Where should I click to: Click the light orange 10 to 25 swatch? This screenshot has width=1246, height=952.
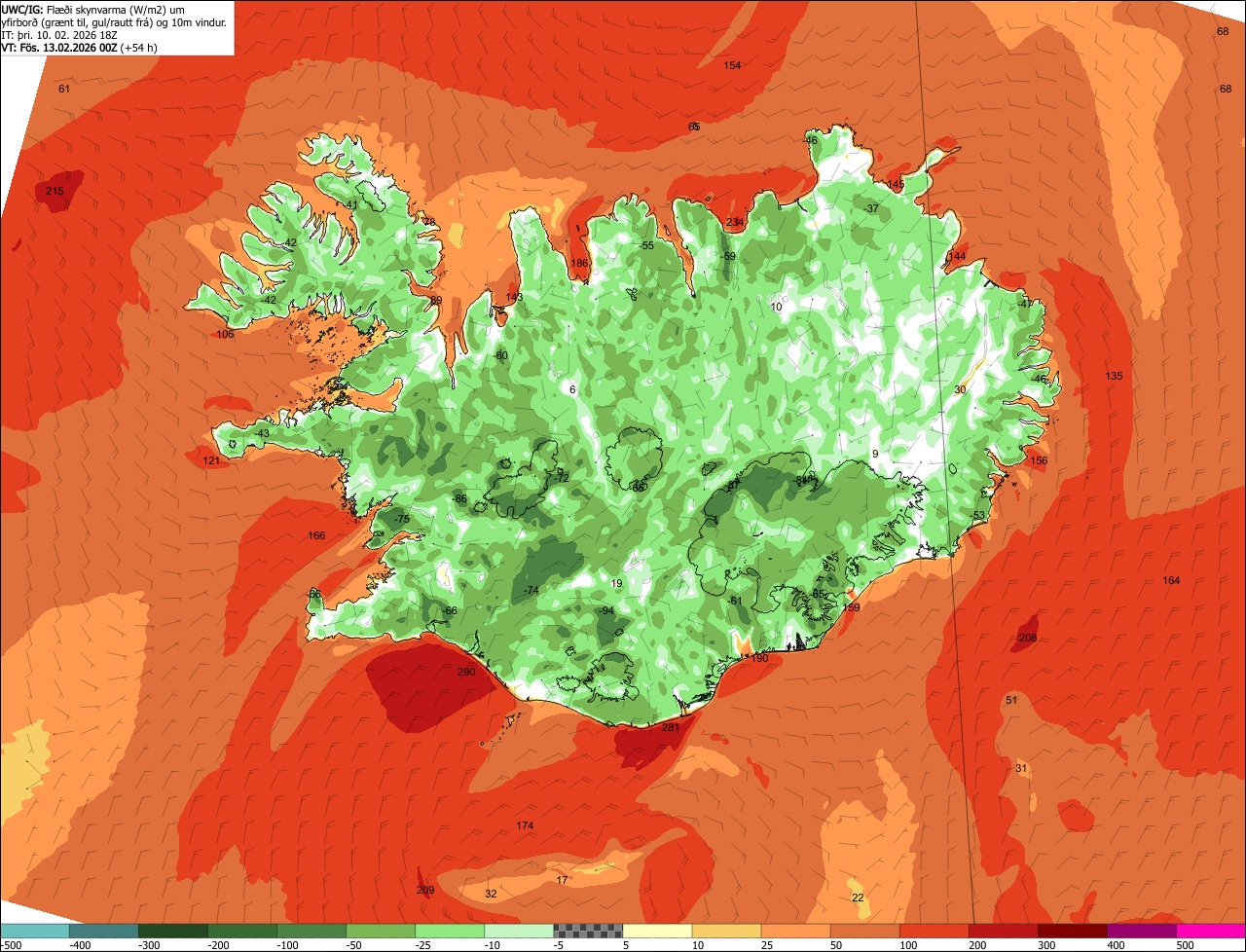[727, 931]
